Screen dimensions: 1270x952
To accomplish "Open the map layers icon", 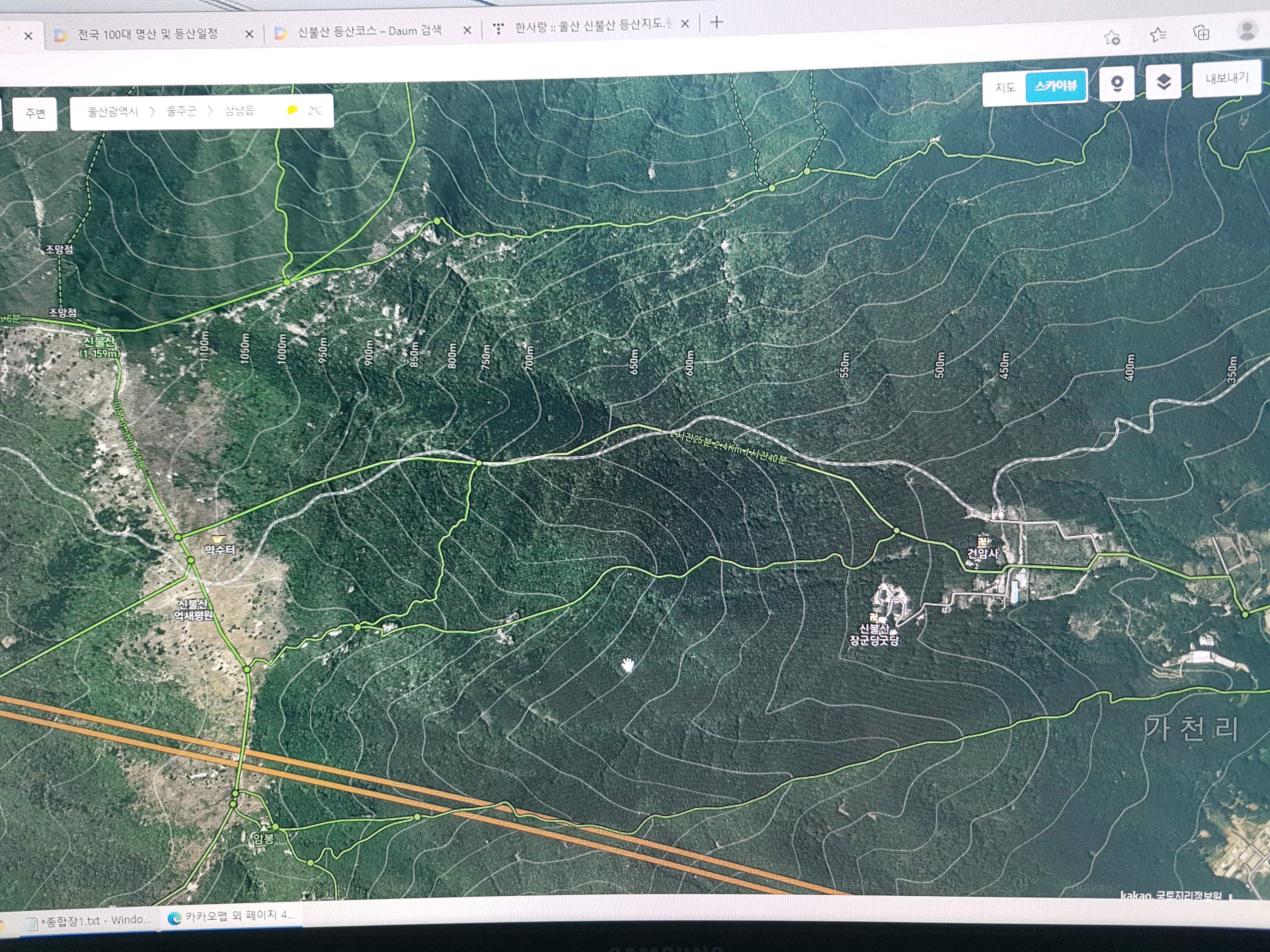I will [1163, 82].
